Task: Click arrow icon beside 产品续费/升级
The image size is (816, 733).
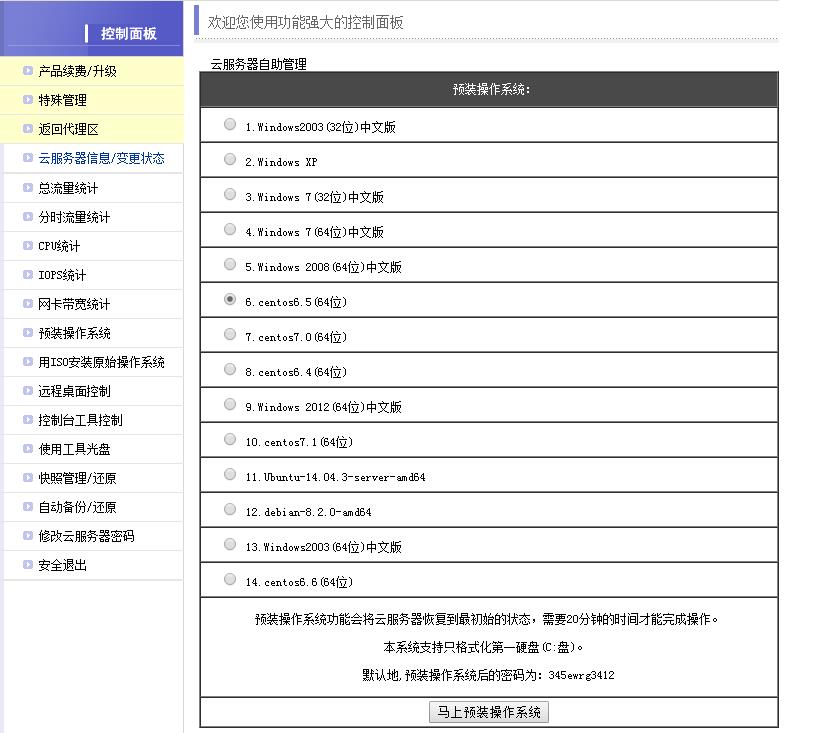Action: tap(28, 70)
